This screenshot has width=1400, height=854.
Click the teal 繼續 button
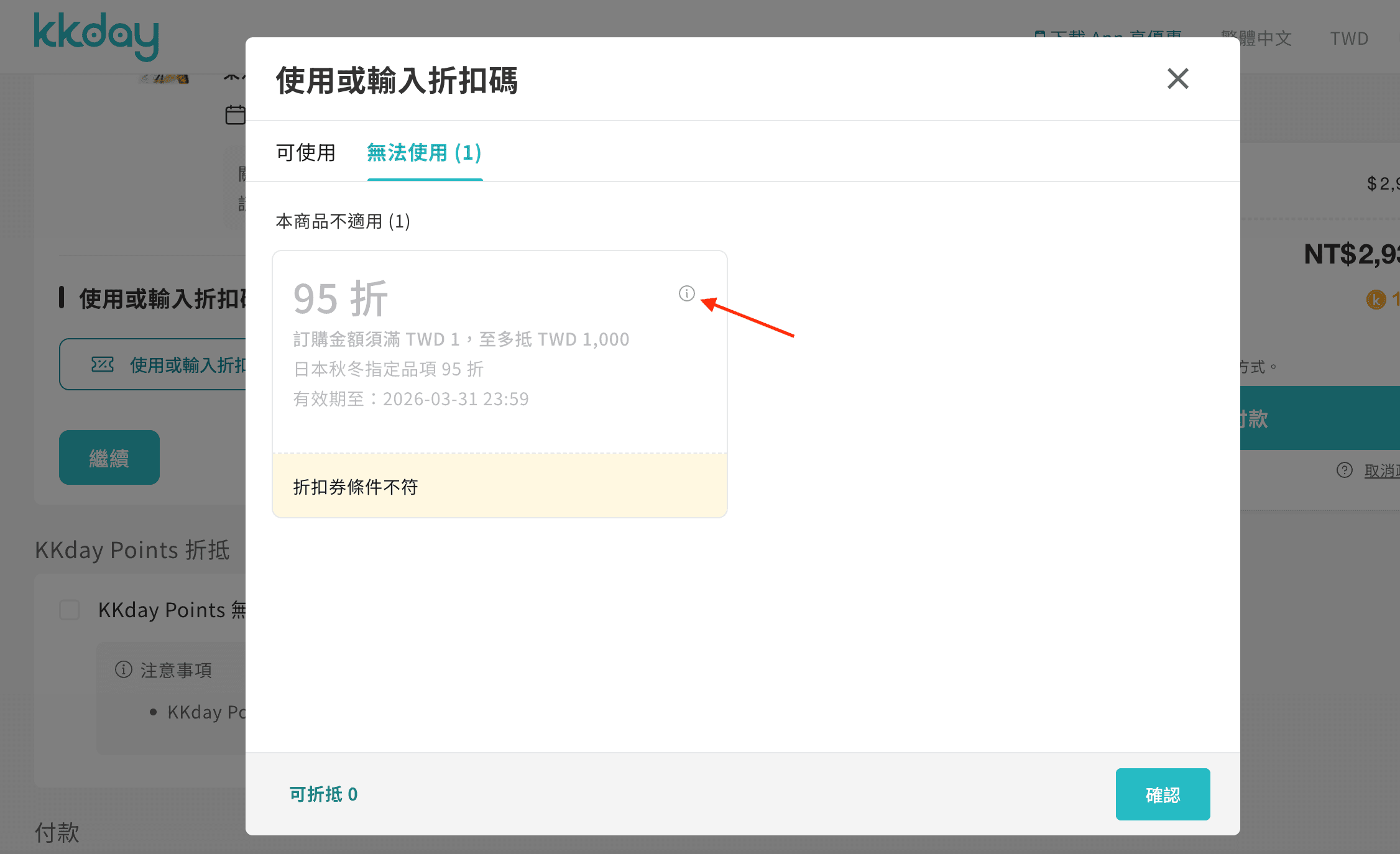(x=109, y=457)
